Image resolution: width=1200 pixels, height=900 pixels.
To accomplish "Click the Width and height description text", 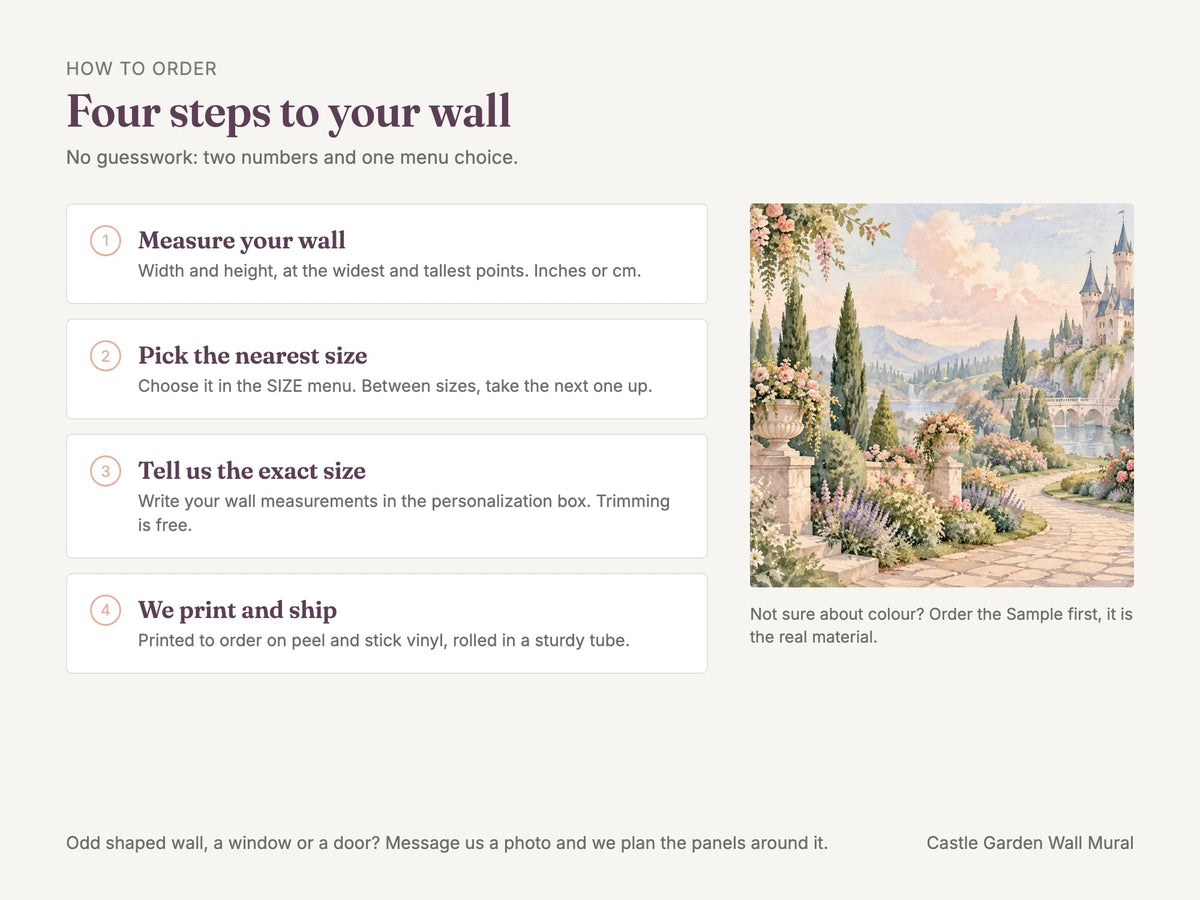I will click(x=390, y=271).
